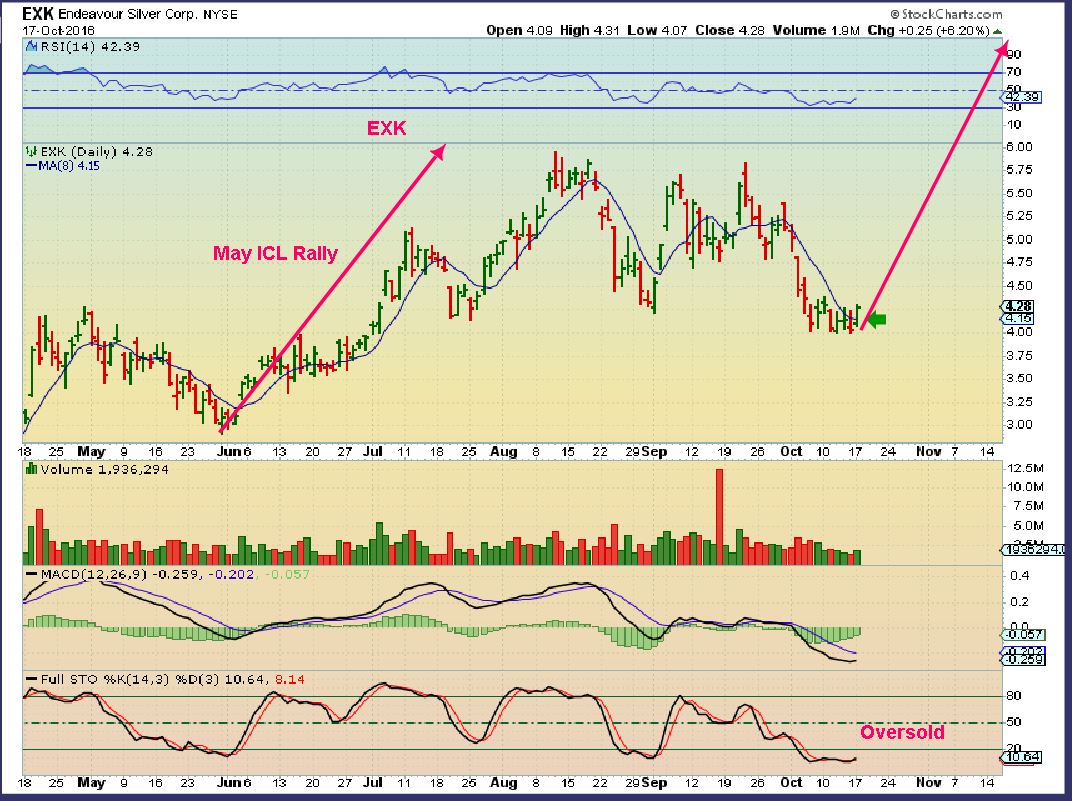1072x801 pixels.
Task: Click the -0.202 MACD signal value in label
Action: point(231,574)
